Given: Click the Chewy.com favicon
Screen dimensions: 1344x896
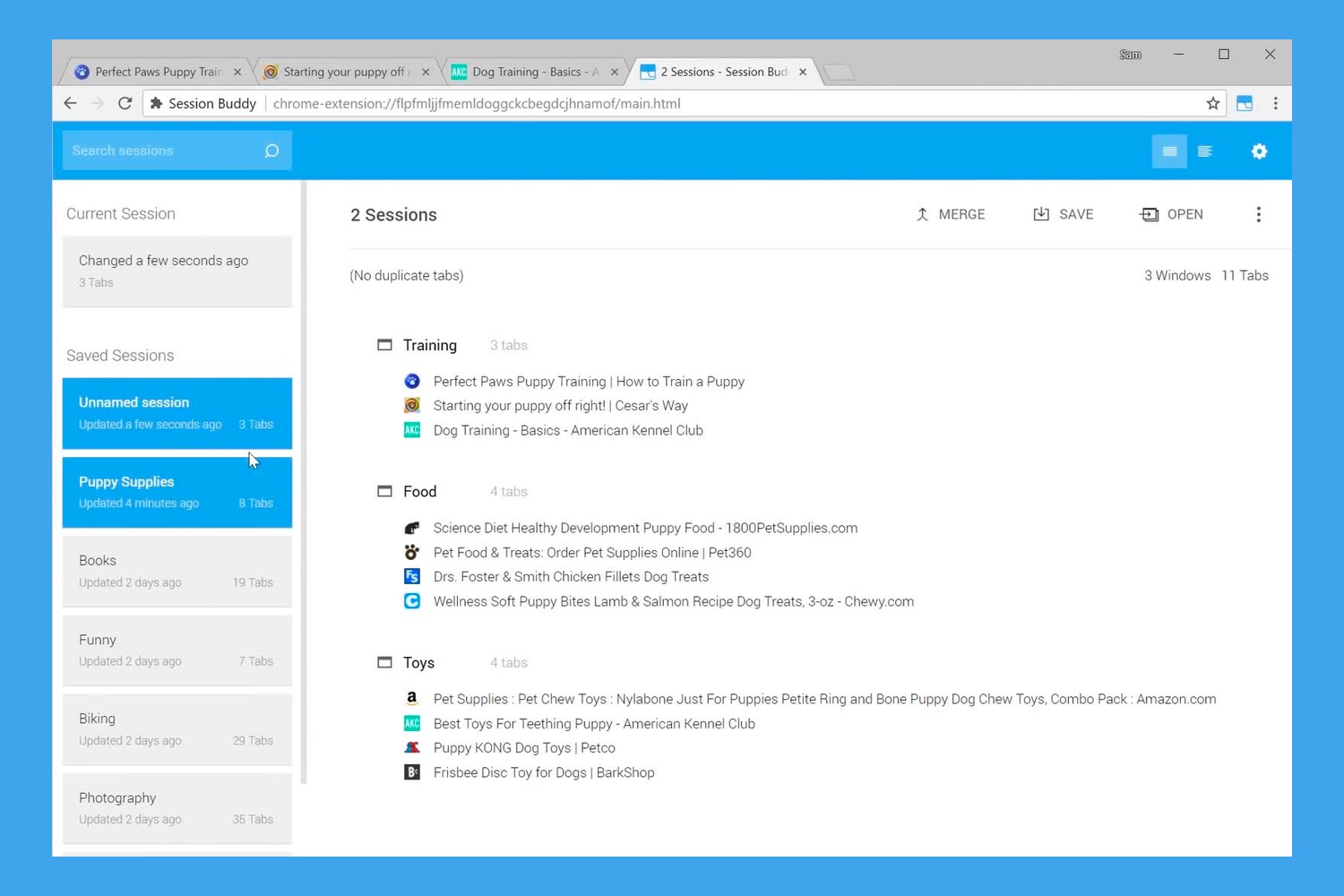Looking at the screenshot, I should pyautogui.click(x=412, y=601).
